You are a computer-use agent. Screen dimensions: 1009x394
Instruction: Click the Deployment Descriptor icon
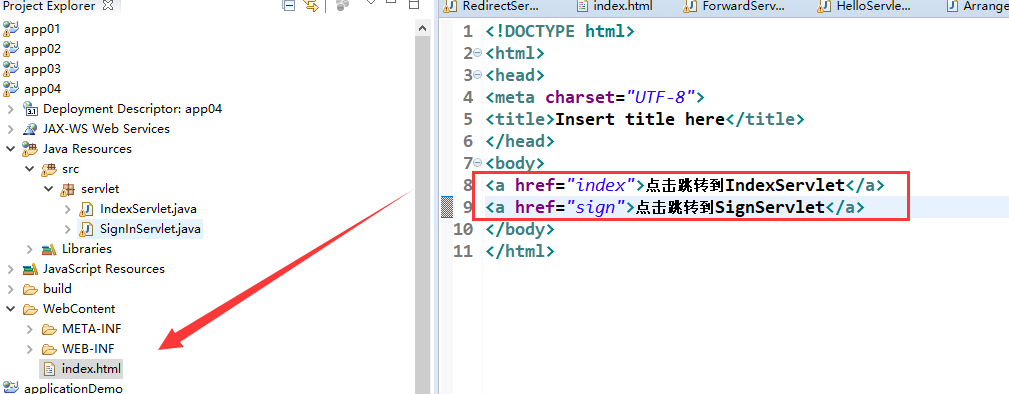point(30,109)
